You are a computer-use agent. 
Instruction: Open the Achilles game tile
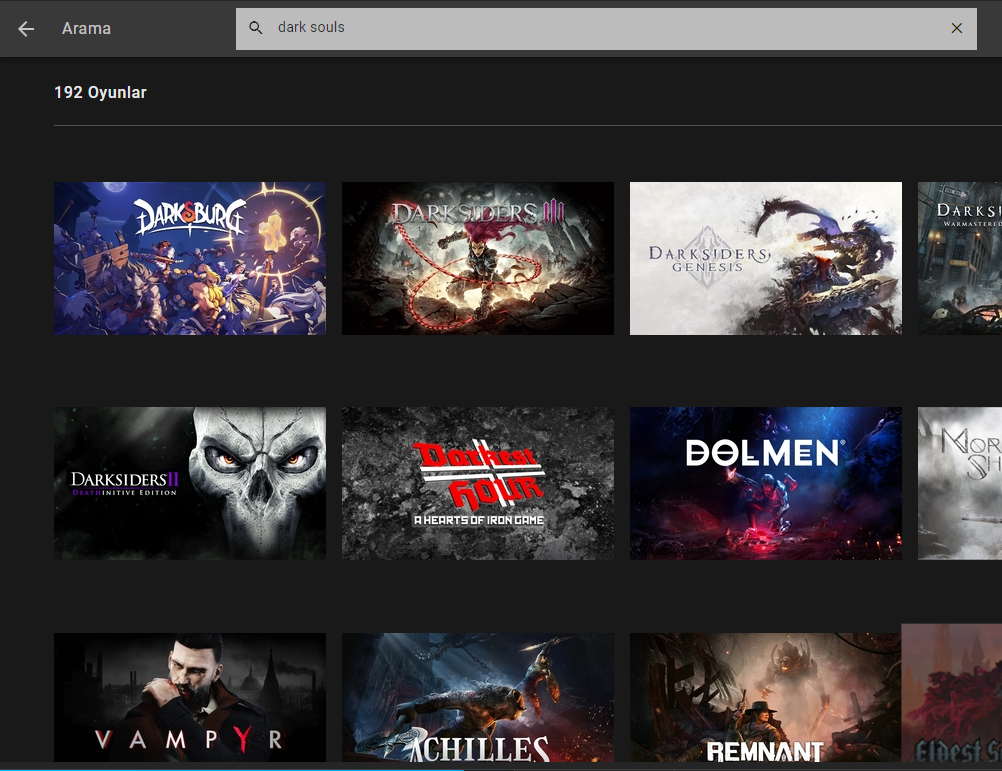click(x=477, y=698)
